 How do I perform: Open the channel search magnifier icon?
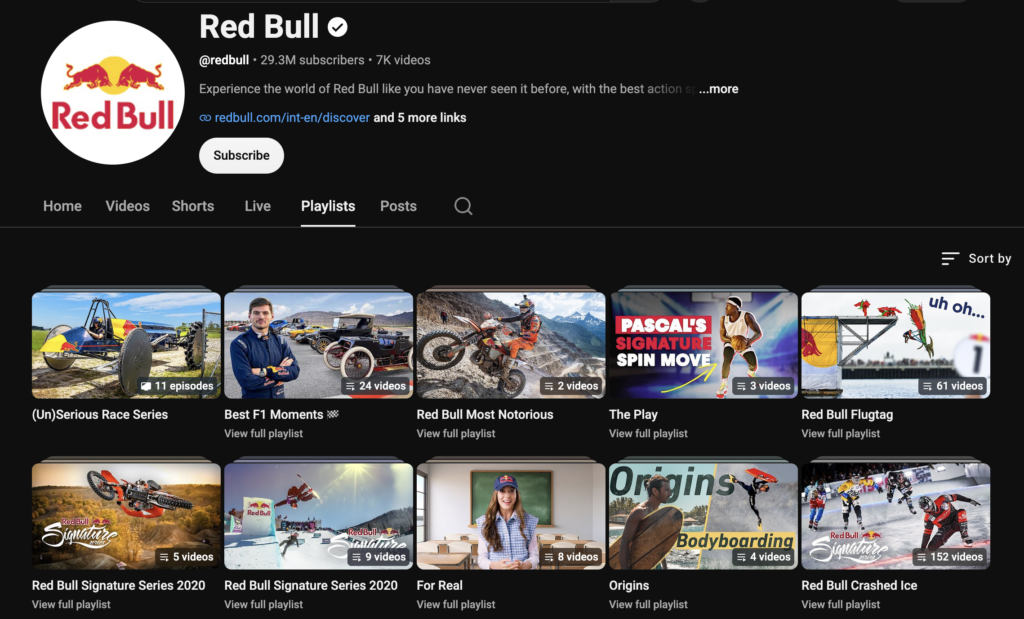click(x=463, y=206)
